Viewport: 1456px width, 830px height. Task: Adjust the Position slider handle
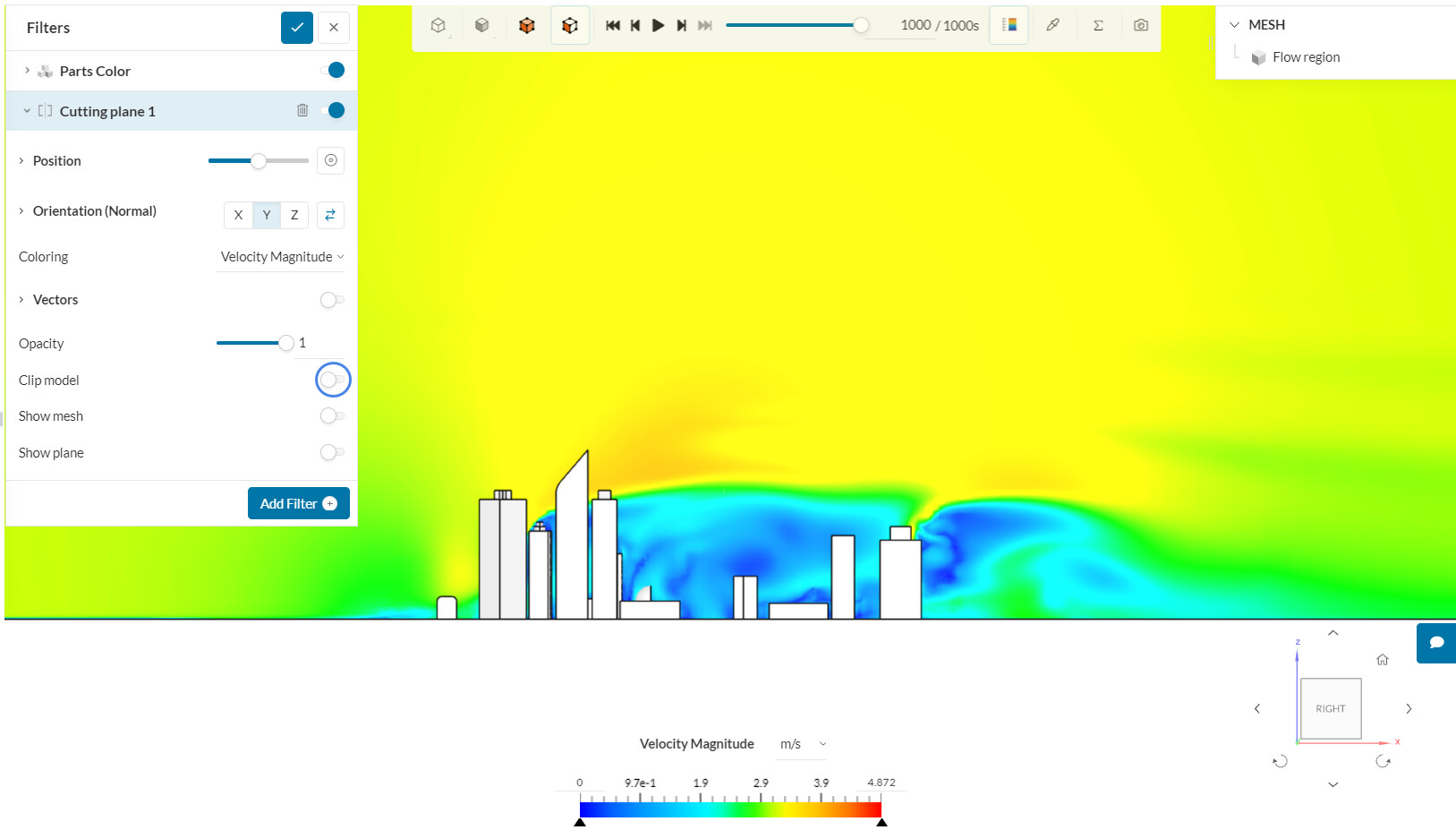[x=259, y=161]
